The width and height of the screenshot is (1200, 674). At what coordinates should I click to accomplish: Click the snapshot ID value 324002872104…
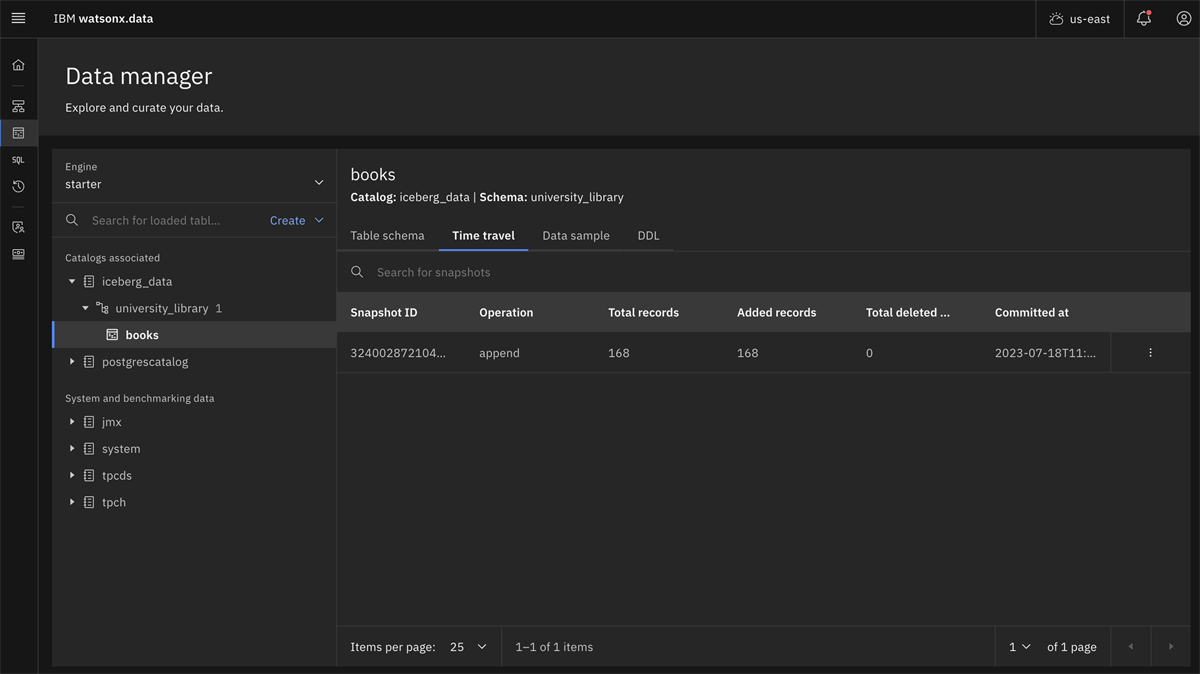[x=398, y=353]
